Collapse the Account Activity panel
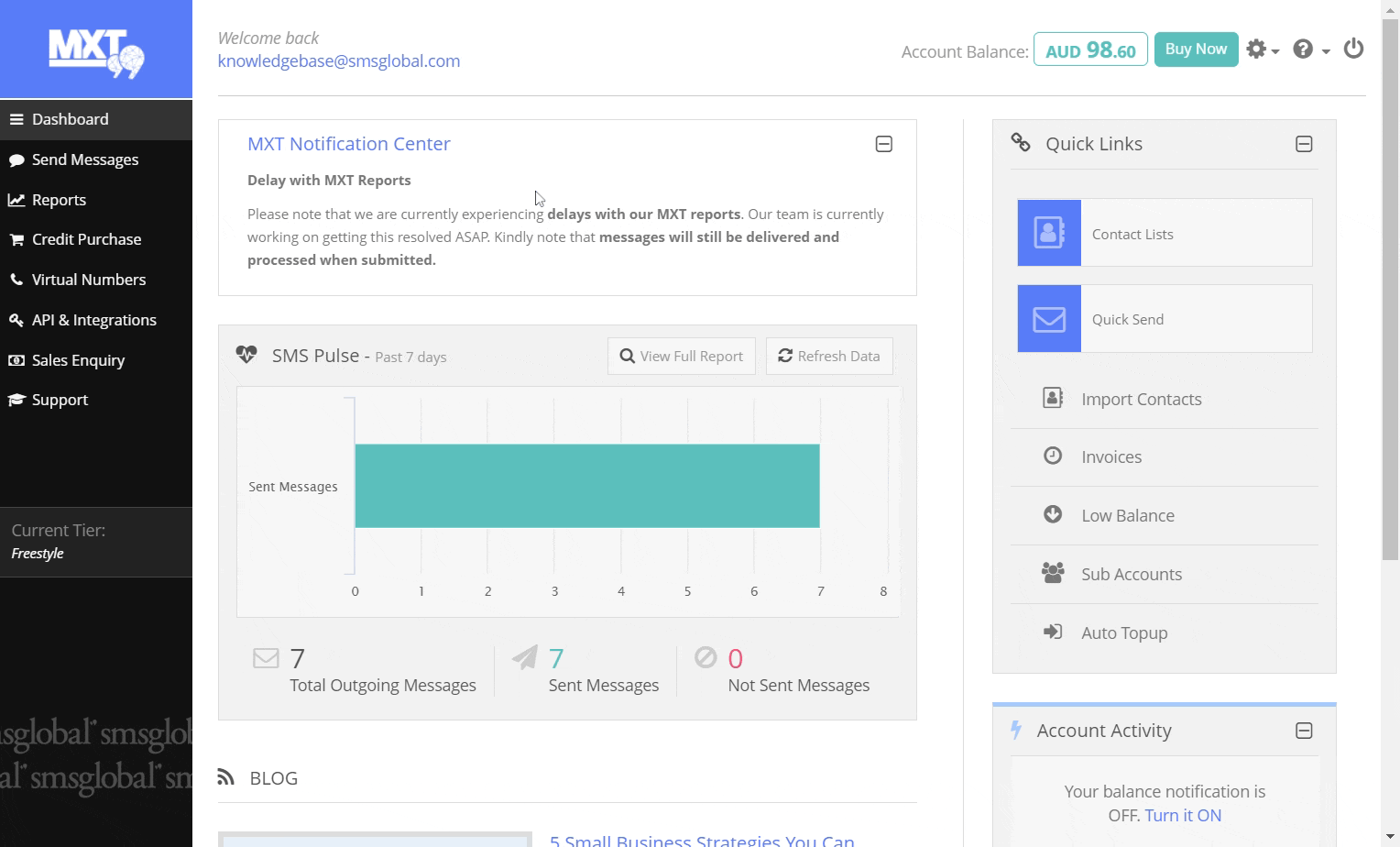 (1303, 731)
